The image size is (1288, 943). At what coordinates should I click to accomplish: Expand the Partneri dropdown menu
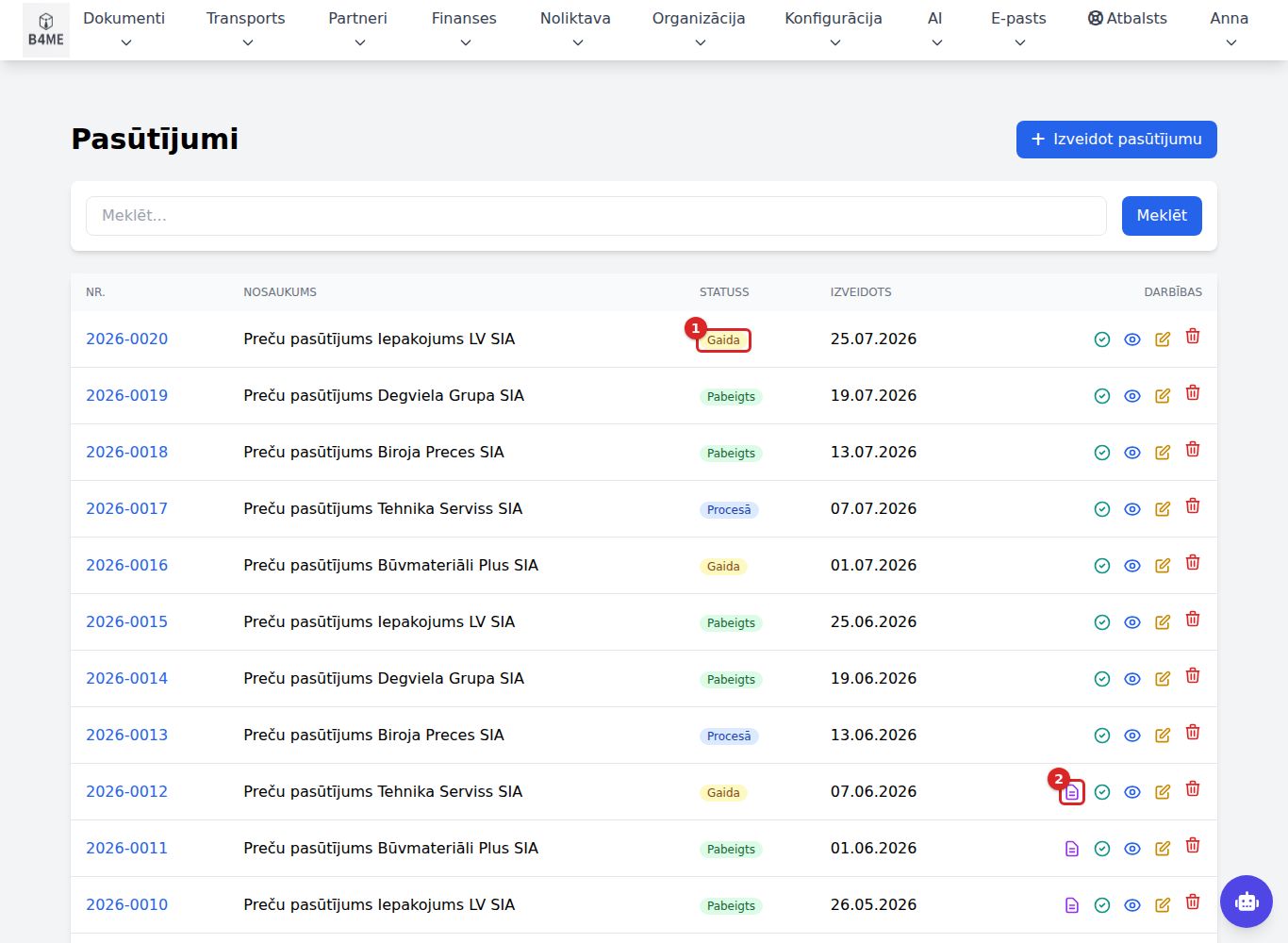tap(358, 29)
